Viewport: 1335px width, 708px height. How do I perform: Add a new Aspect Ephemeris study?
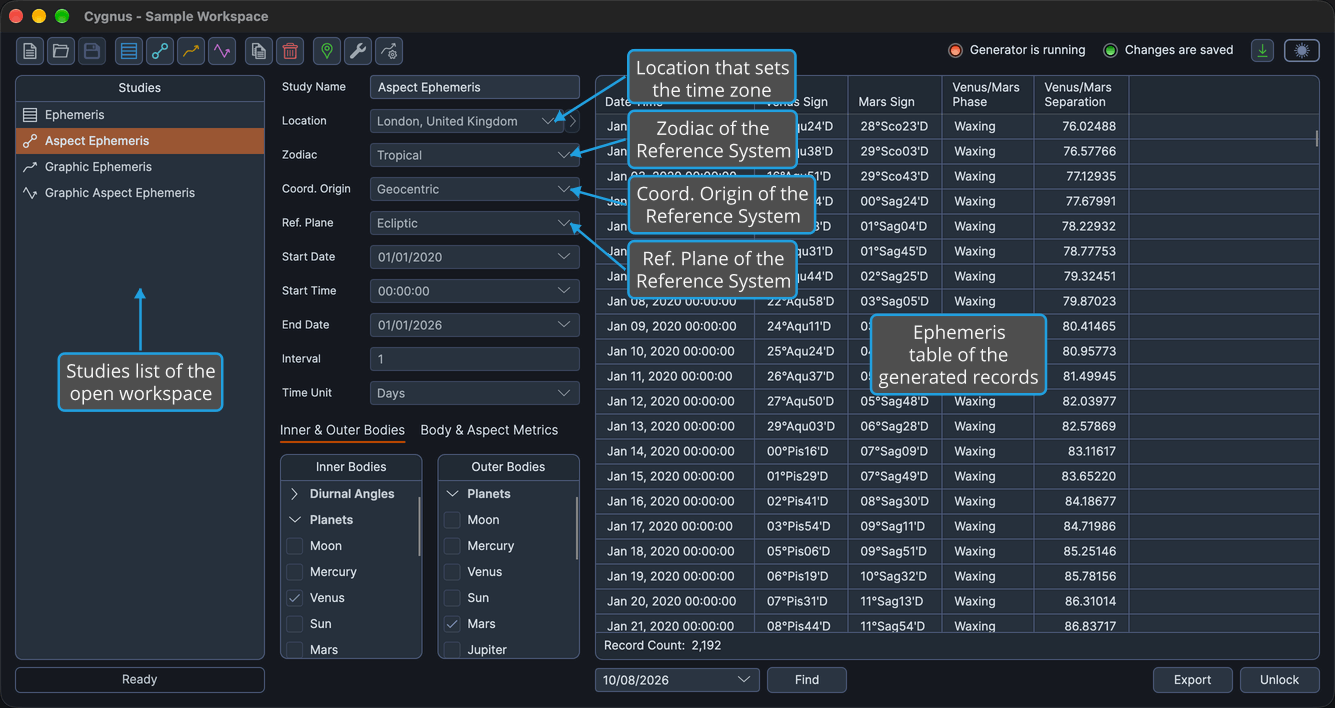pyautogui.click(x=160, y=51)
